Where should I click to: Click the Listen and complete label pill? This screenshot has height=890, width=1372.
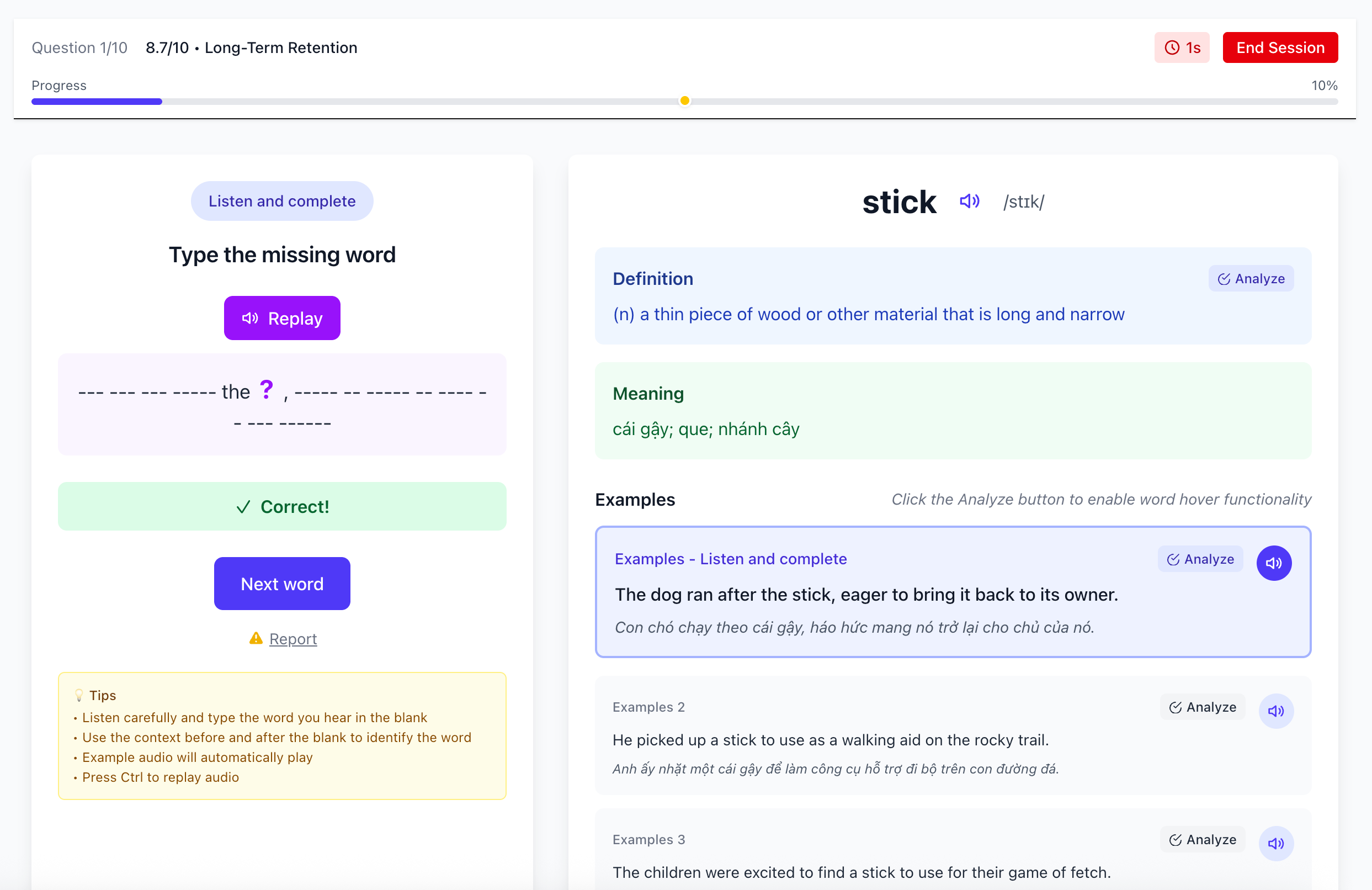[x=282, y=202]
